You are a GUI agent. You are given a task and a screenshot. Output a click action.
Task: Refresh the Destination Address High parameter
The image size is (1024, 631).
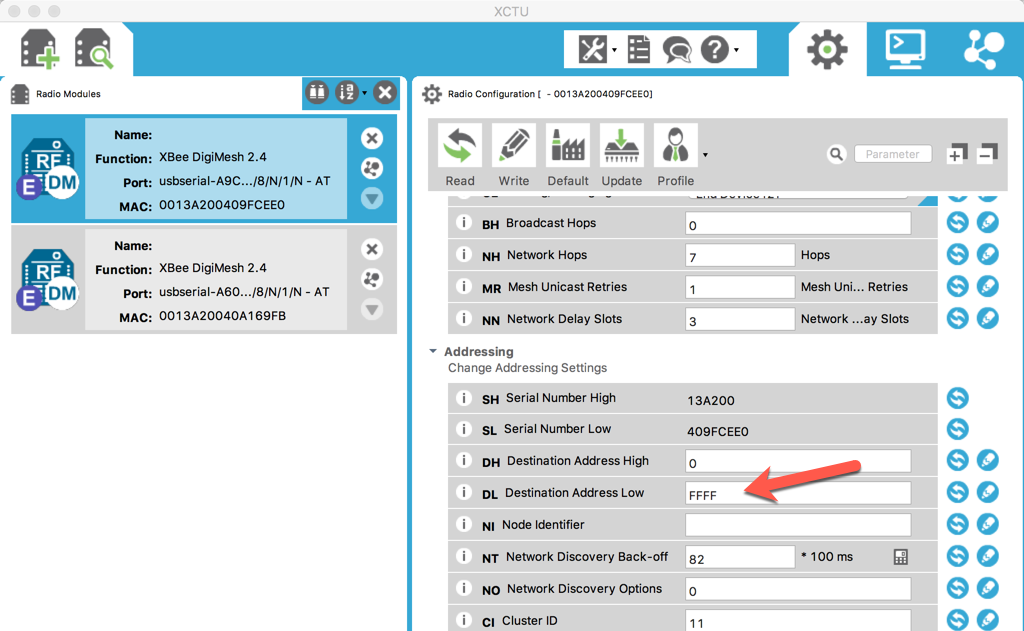(957, 461)
